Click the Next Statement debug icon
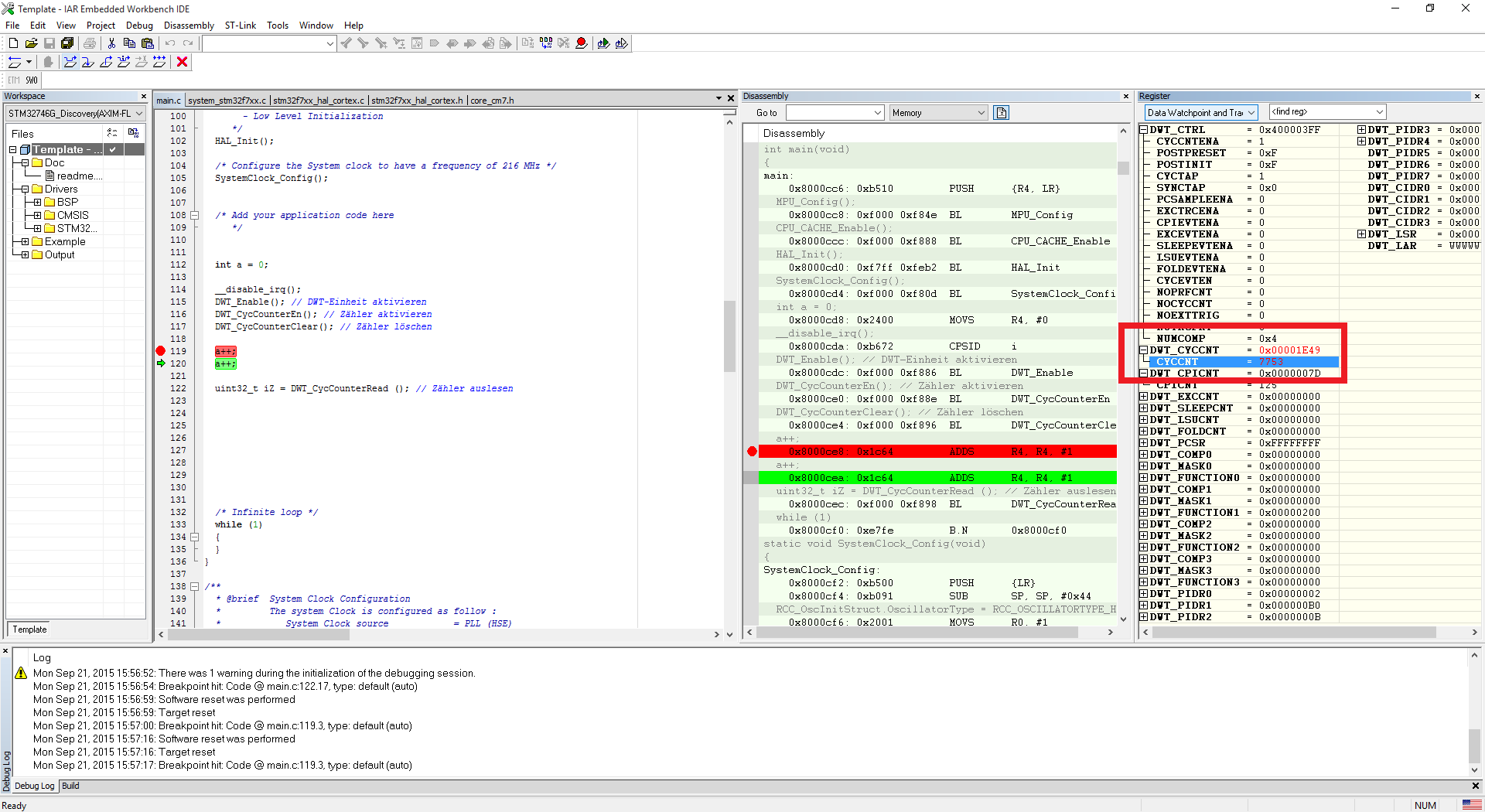Viewport: 1485px width, 812px height. [x=124, y=62]
